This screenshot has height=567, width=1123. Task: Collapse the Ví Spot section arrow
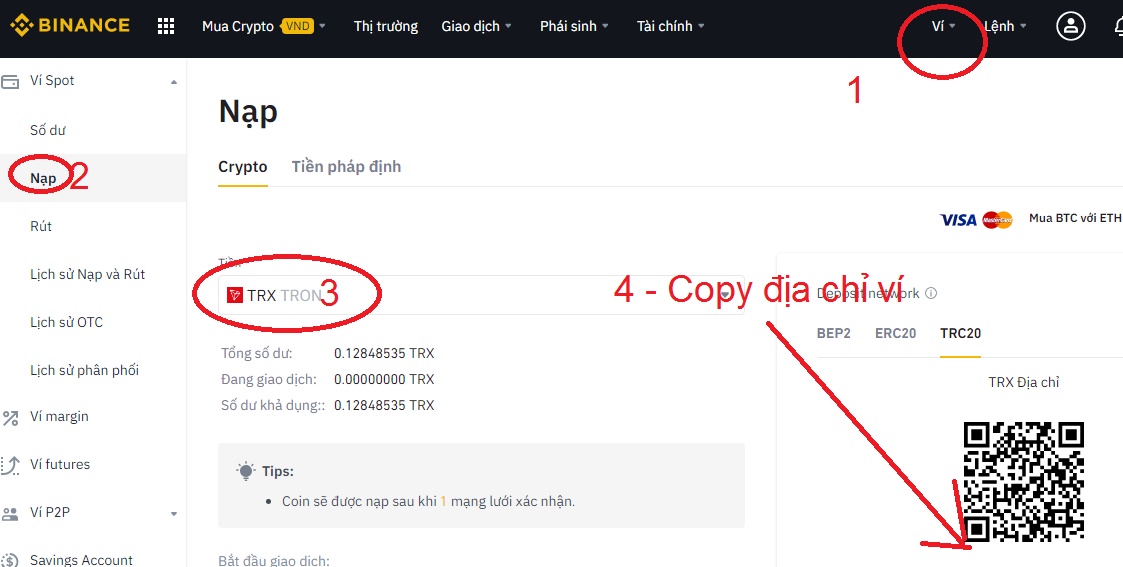point(173,82)
